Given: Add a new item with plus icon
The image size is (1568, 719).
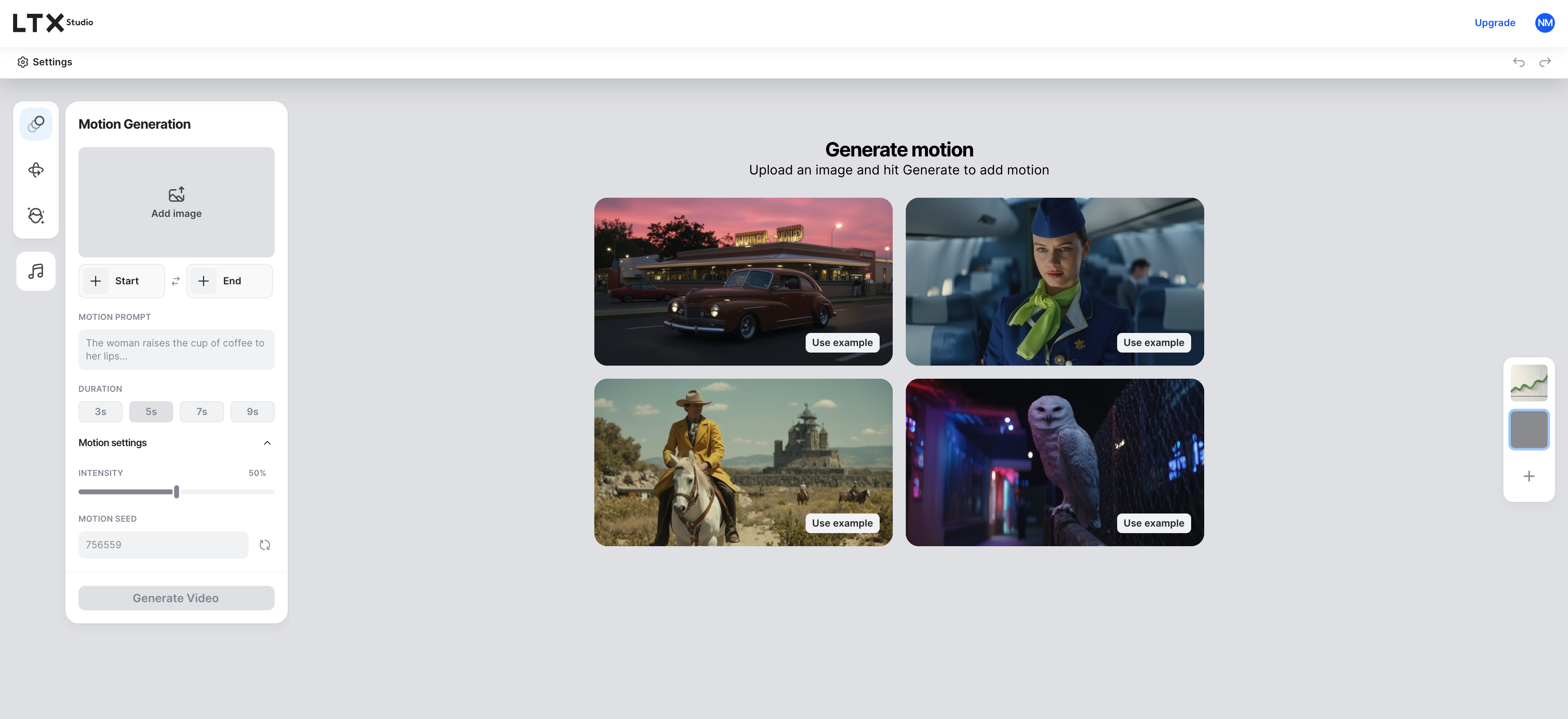Looking at the screenshot, I should [1528, 476].
